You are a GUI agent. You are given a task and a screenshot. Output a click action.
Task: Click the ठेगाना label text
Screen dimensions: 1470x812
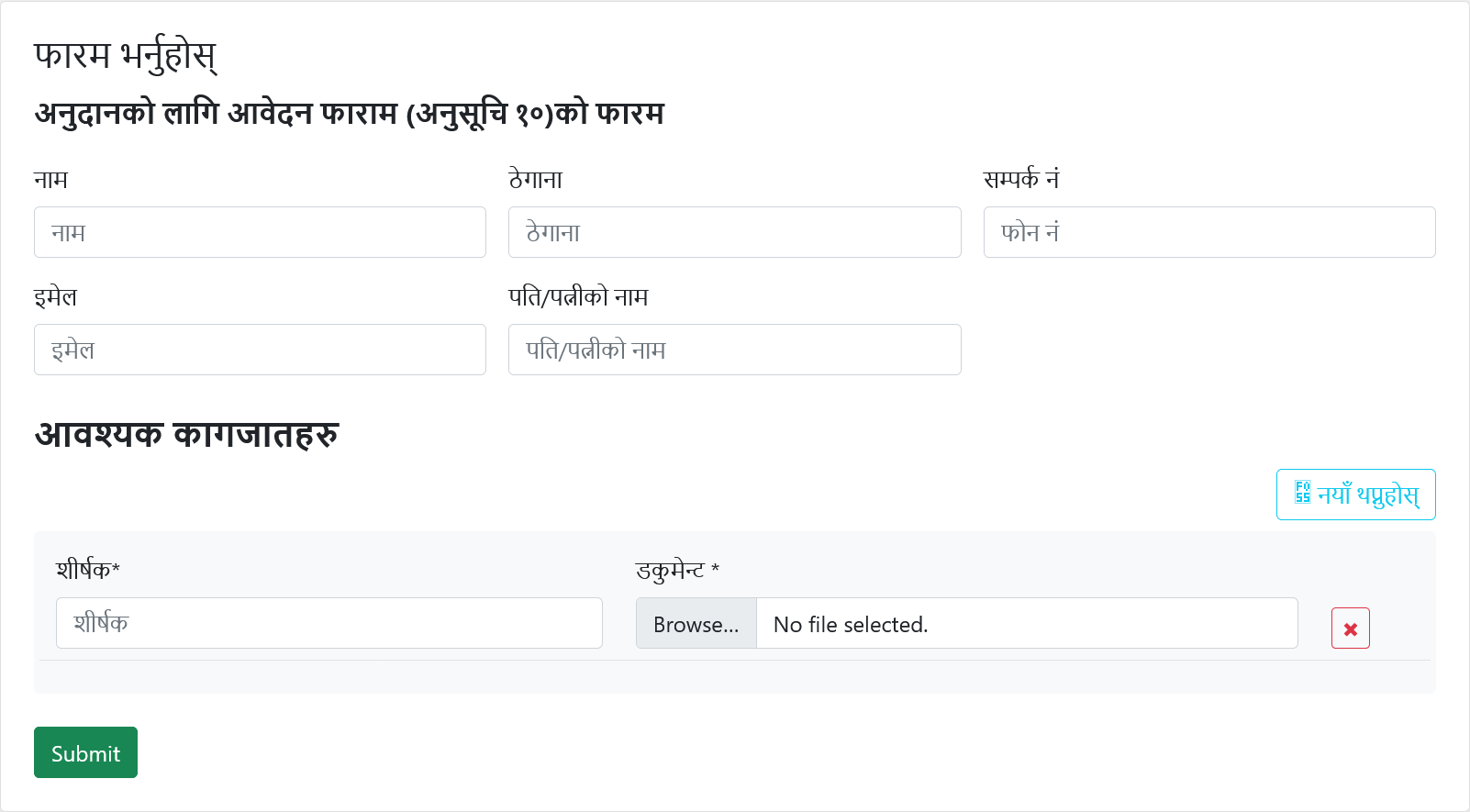pyautogui.click(x=536, y=180)
